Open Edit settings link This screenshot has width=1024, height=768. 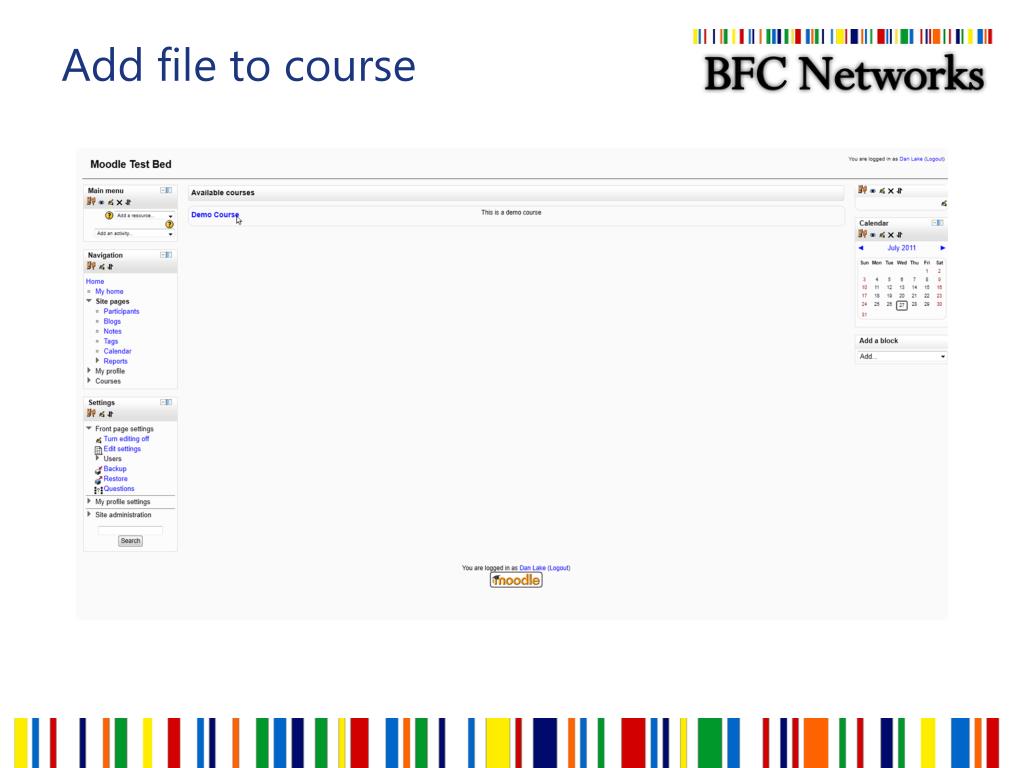pyautogui.click(x=122, y=449)
